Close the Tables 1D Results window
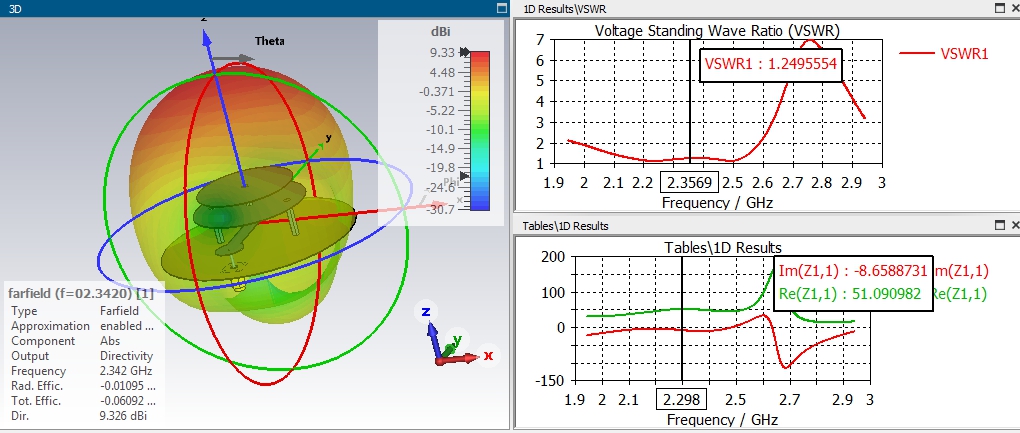 [1015, 225]
